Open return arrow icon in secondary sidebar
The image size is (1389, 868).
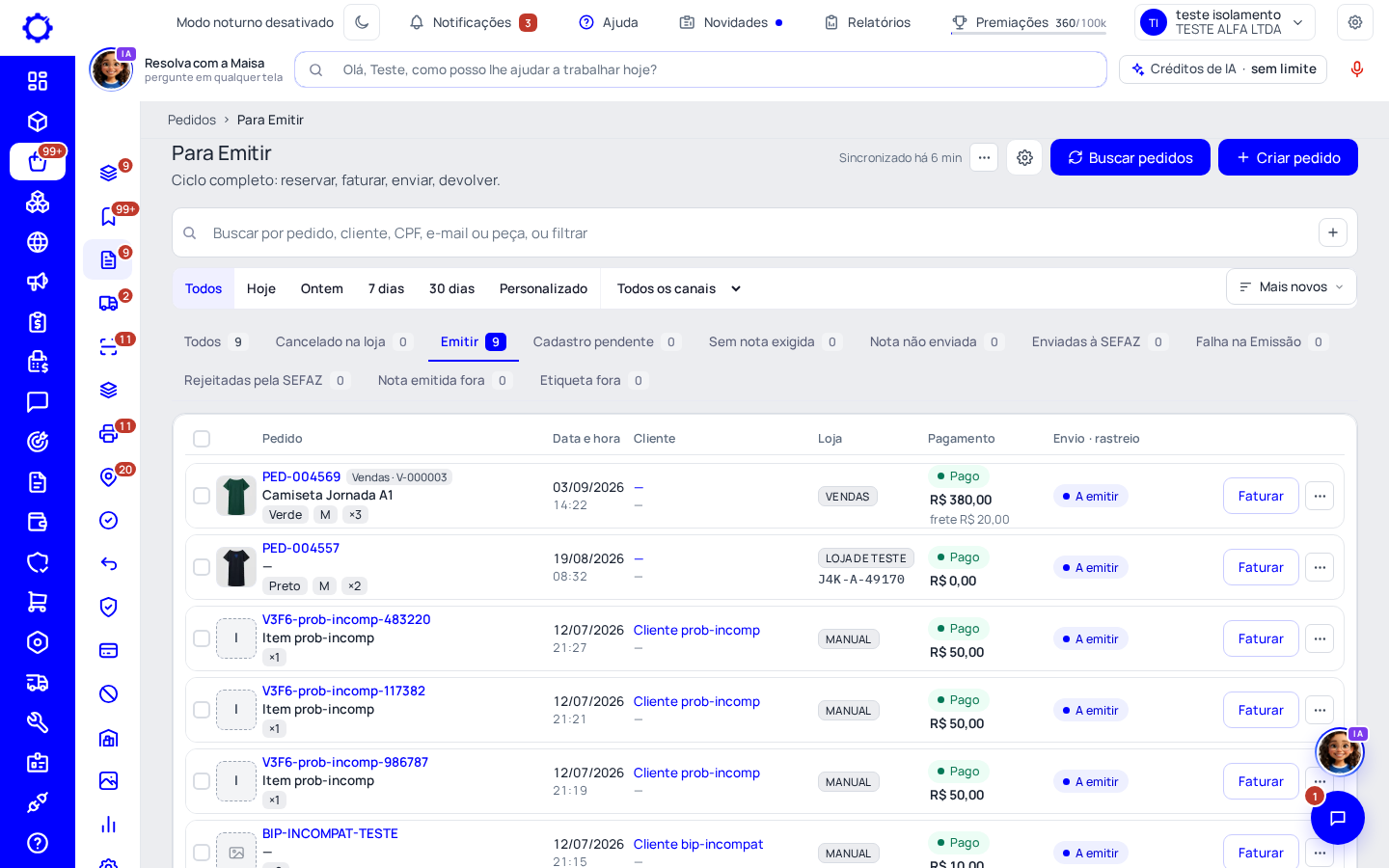tap(109, 563)
